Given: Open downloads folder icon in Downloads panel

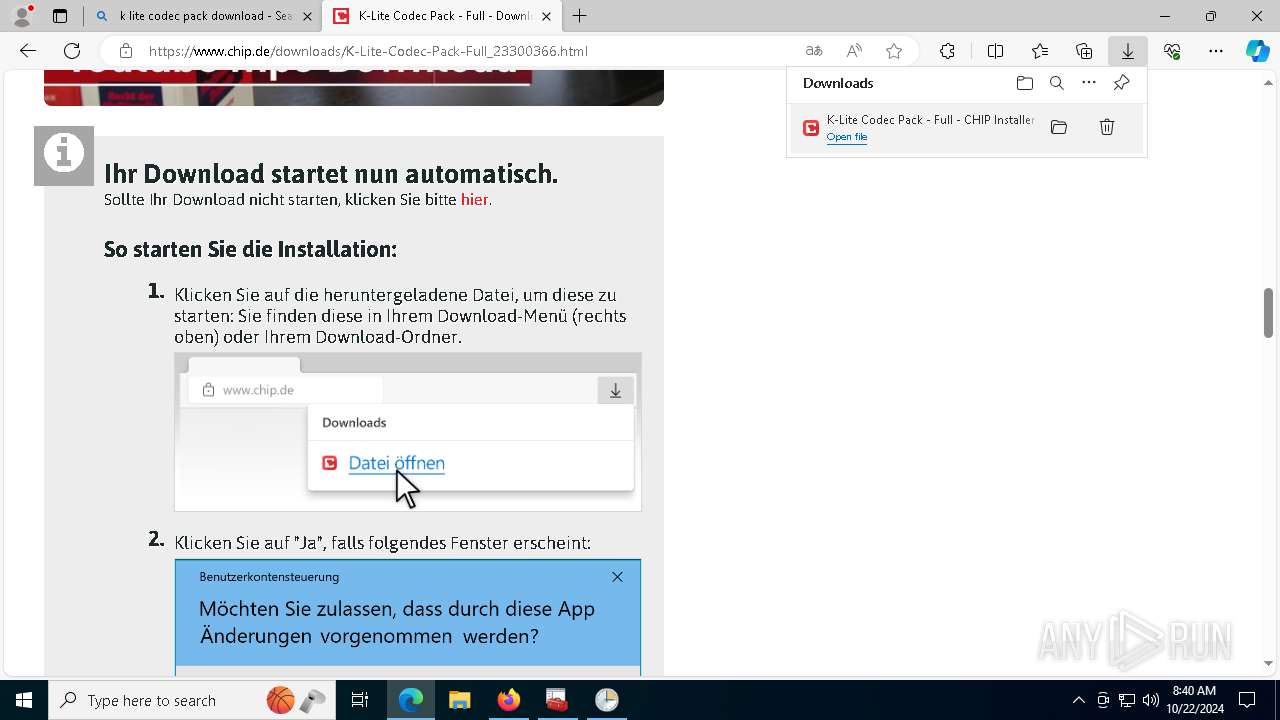Looking at the screenshot, I should (x=1024, y=83).
